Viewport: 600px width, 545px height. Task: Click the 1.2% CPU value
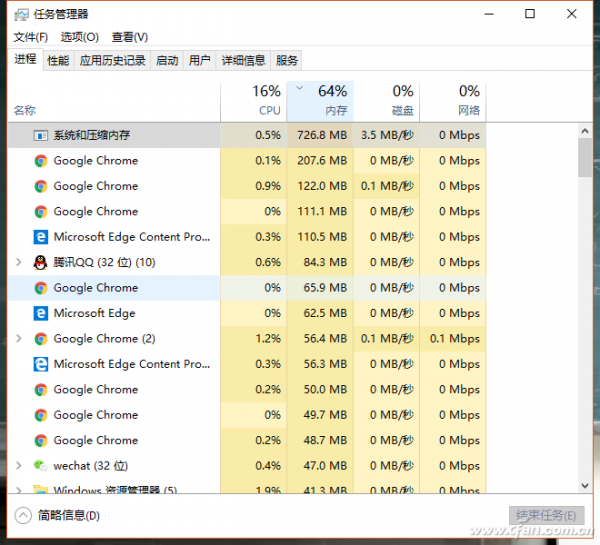pyautogui.click(x=268, y=339)
